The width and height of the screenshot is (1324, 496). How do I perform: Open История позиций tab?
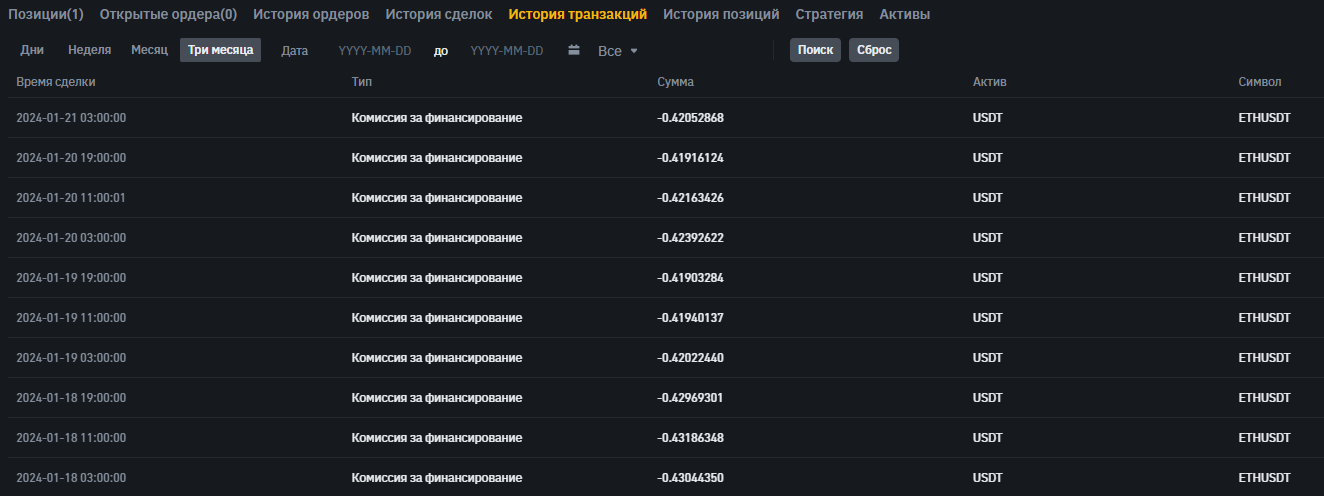click(x=721, y=15)
